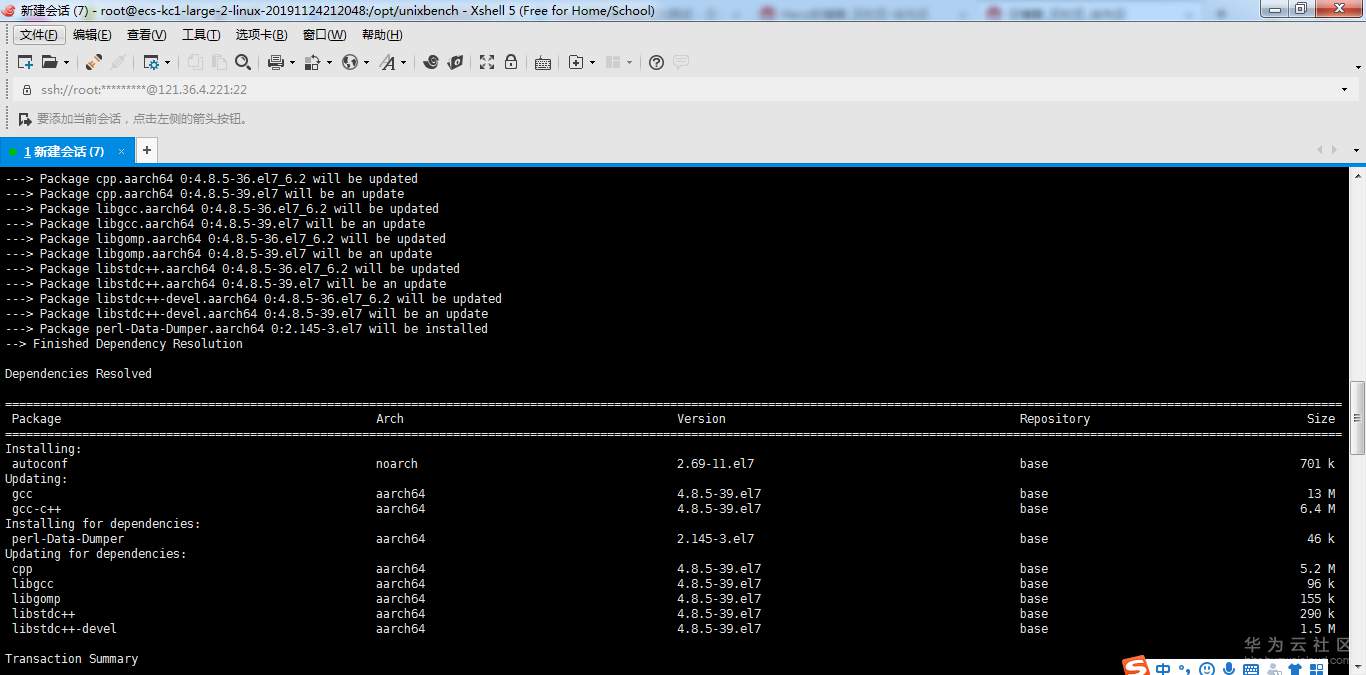Click the Paste toolbar icon
Viewport: 1366px width, 675px height.
(219, 62)
